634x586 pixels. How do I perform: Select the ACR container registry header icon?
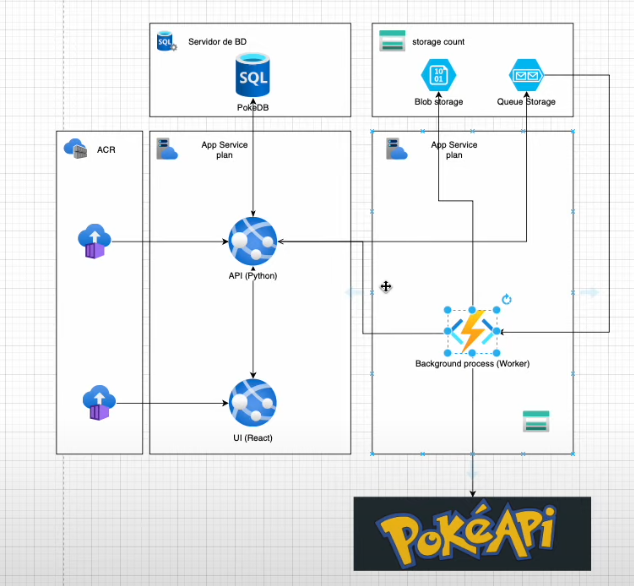[x=77, y=149]
